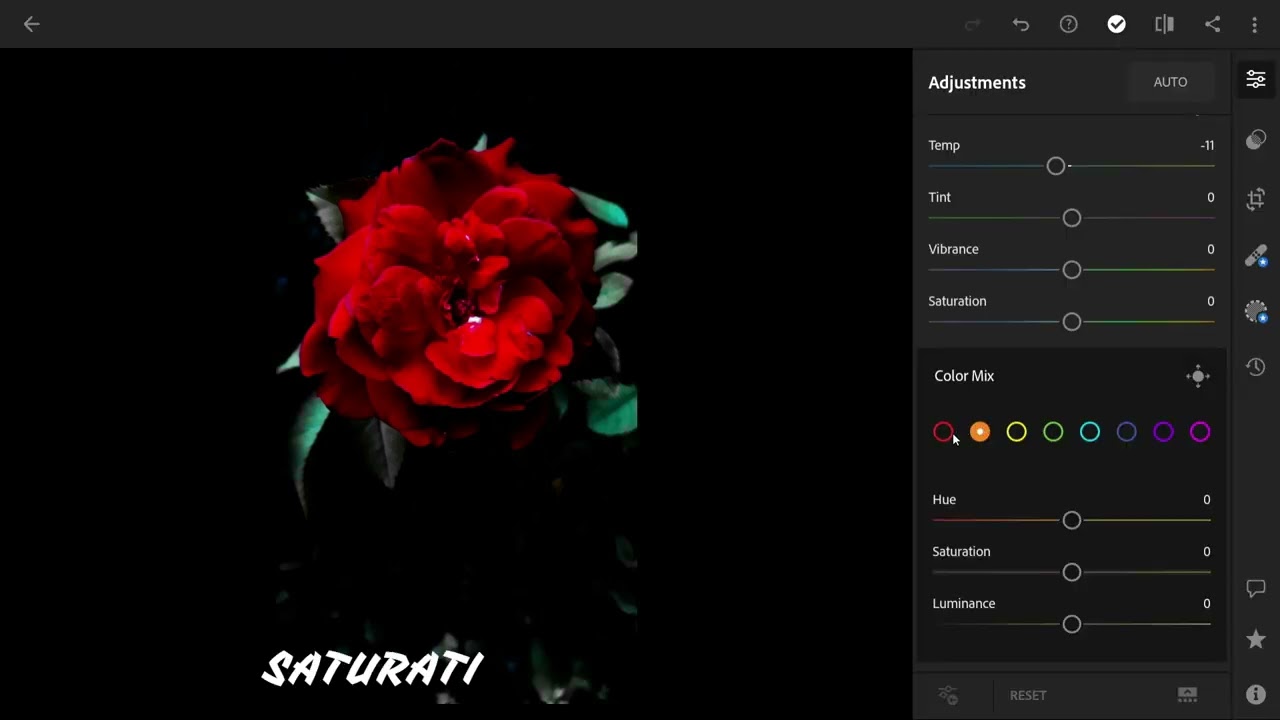Click the Color Mix Saturation slider handle

tap(1072, 572)
